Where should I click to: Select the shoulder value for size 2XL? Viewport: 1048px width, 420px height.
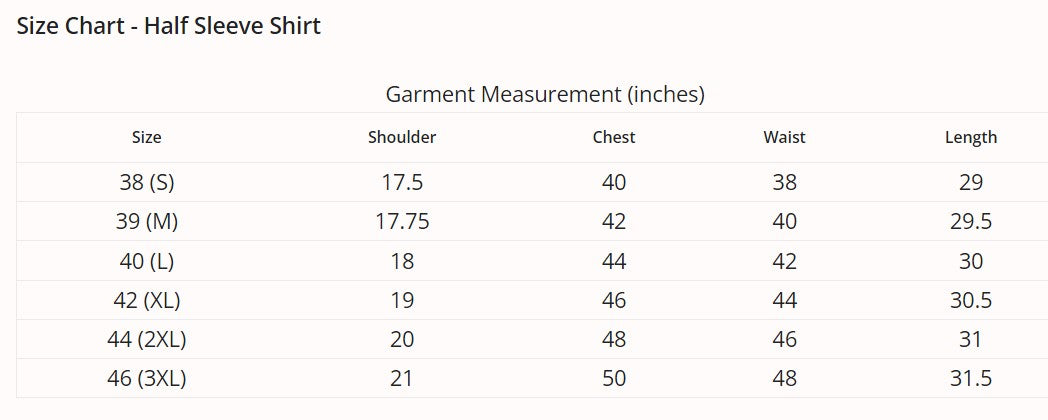pyautogui.click(x=402, y=339)
